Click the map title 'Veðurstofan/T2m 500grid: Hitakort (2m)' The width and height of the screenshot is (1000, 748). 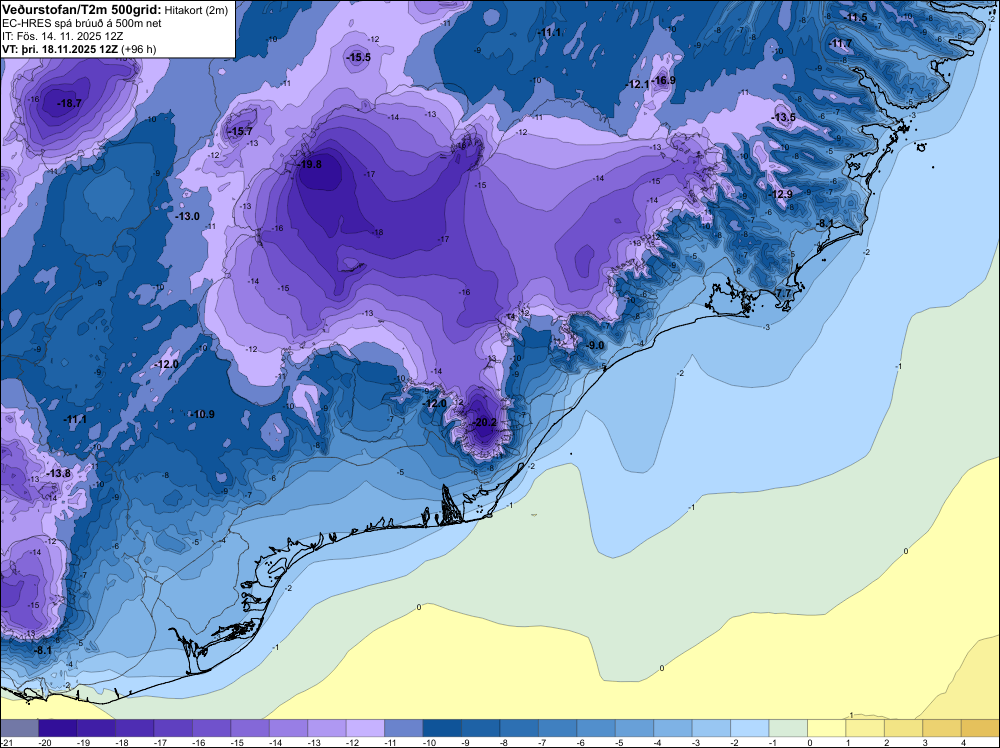pyautogui.click(x=115, y=9)
